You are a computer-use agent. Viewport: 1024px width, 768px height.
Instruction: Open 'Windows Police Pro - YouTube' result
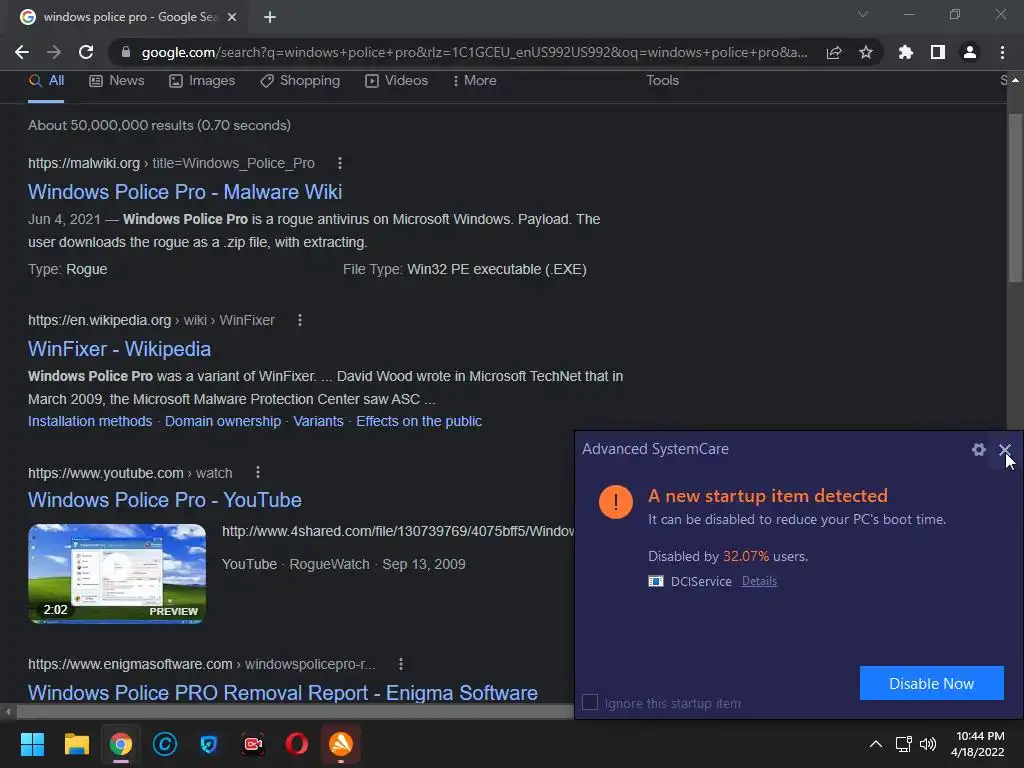pyautogui.click(x=165, y=500)
